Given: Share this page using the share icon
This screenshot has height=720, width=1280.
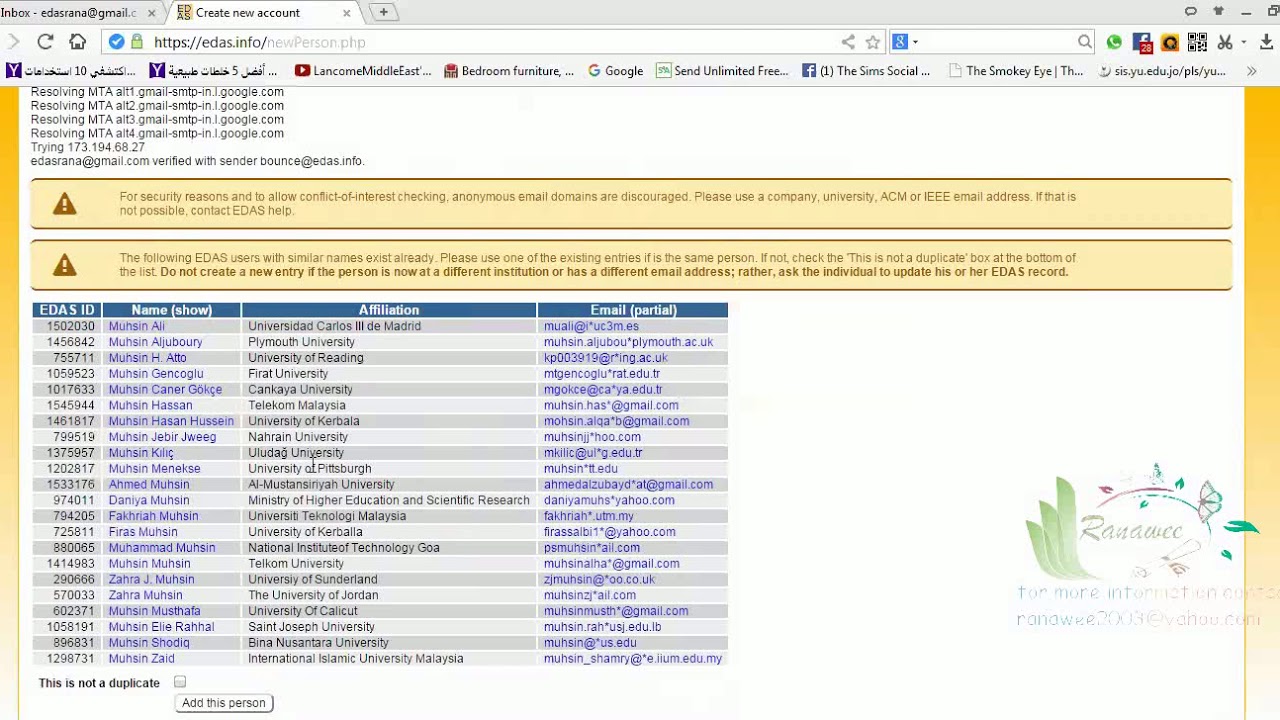Looking at the screenshot, I should tap(848, 42).
